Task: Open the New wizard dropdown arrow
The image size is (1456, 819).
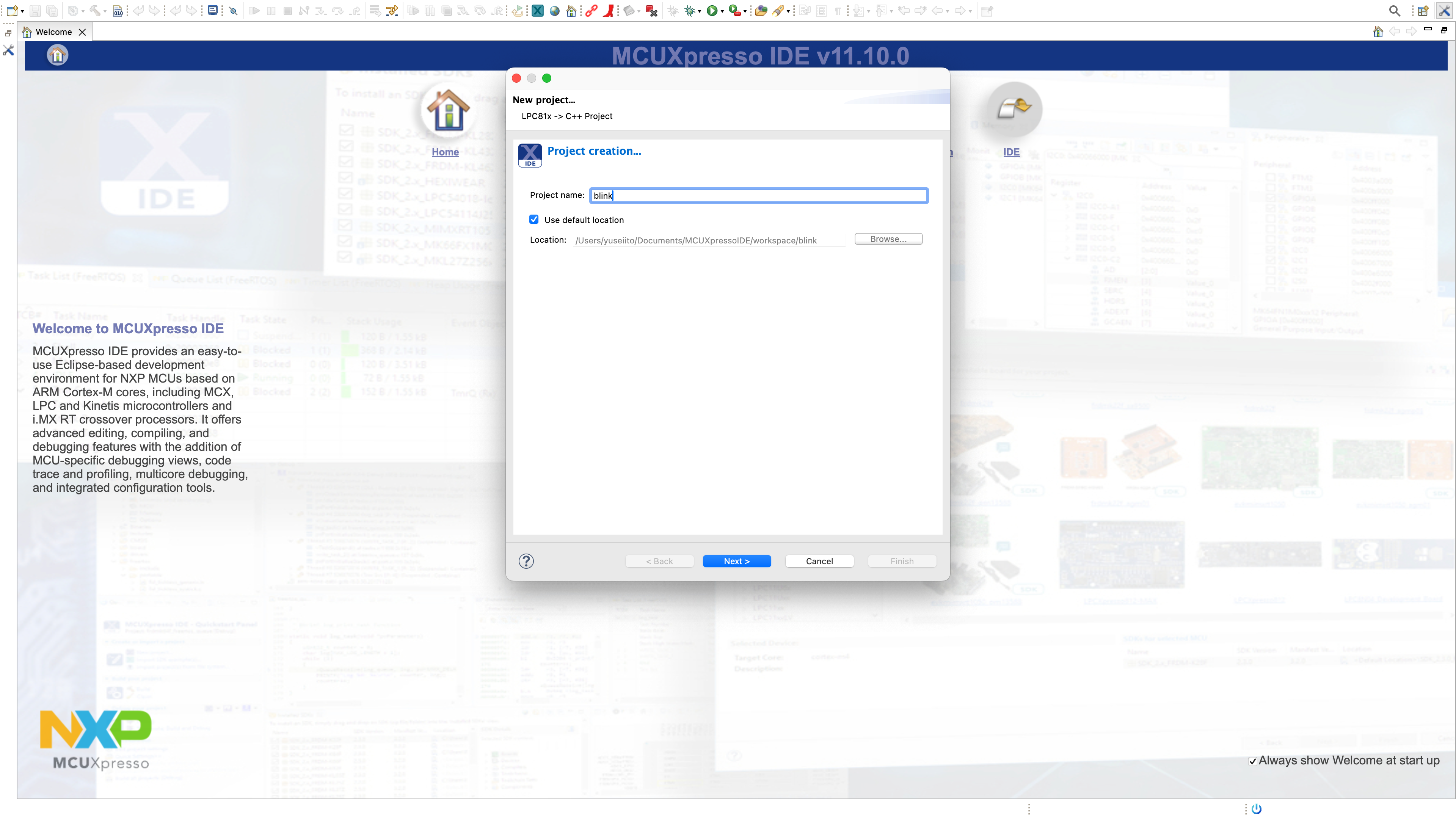Action: (22, 11)
